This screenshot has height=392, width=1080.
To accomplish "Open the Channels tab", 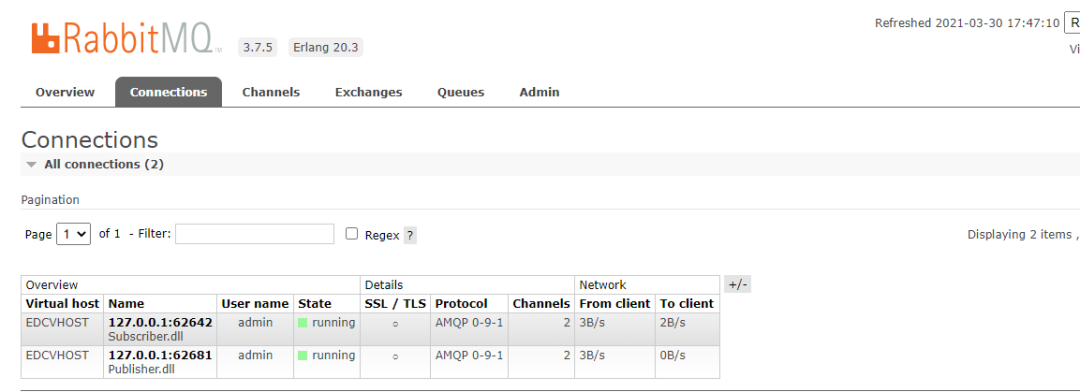I will click(271, 92).
